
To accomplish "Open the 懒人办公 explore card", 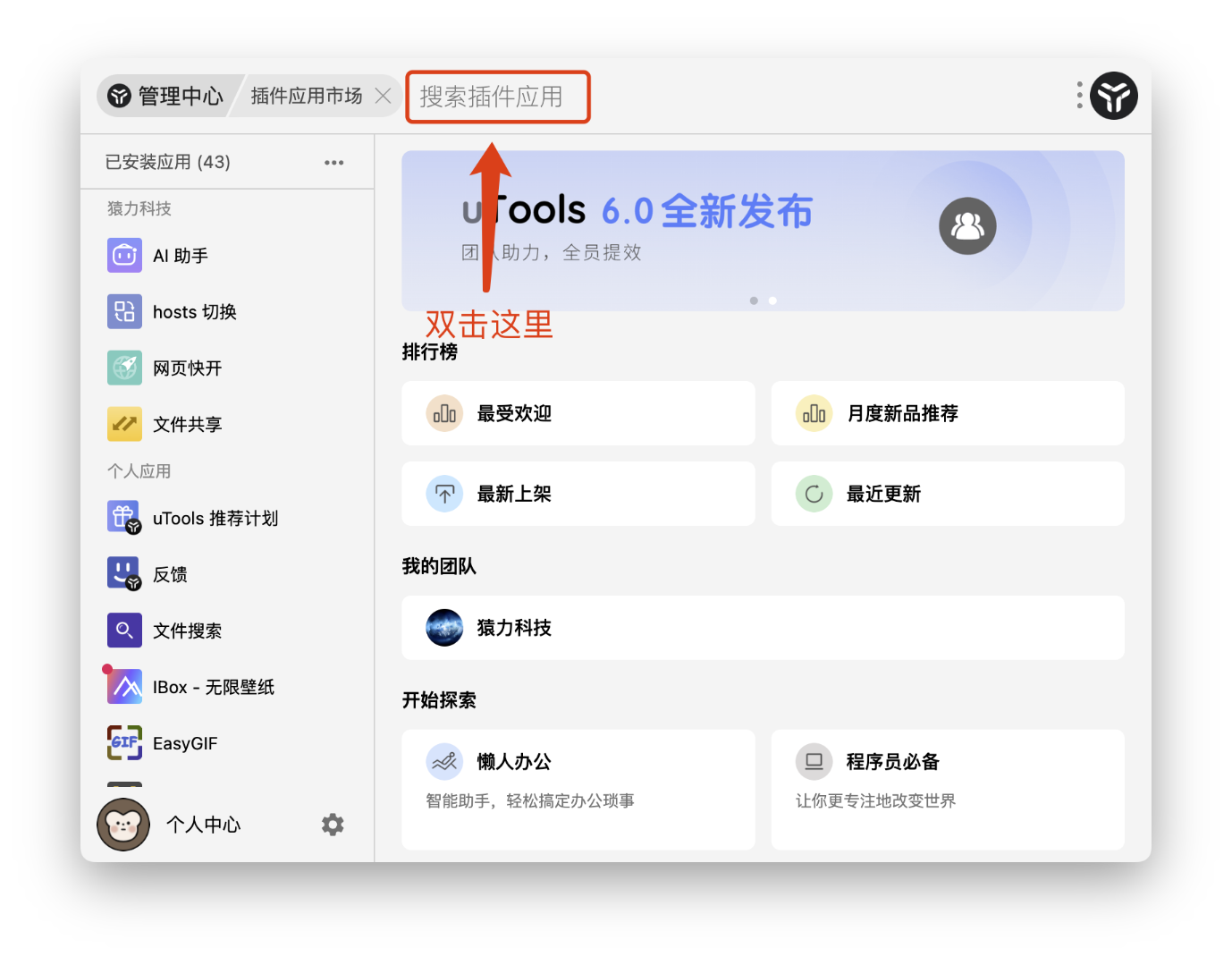I will [x=578, y=790].
